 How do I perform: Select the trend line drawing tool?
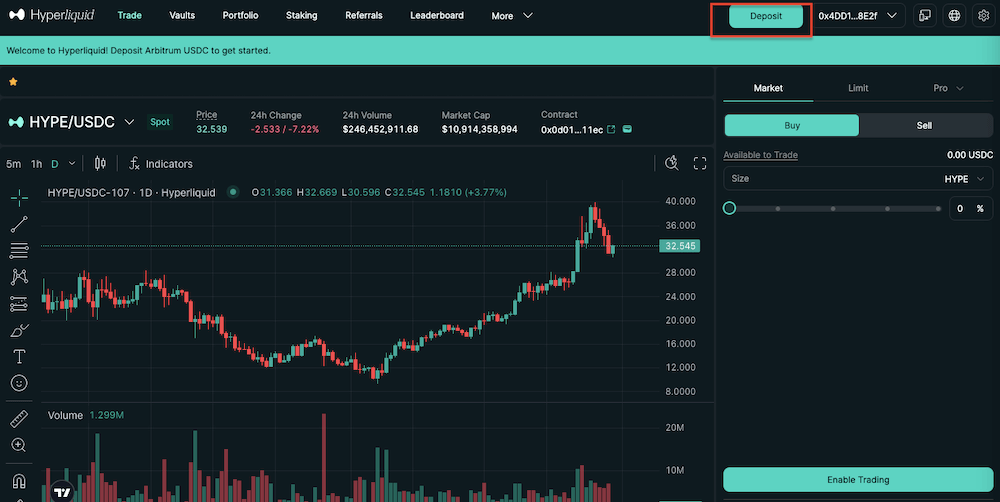19,224
